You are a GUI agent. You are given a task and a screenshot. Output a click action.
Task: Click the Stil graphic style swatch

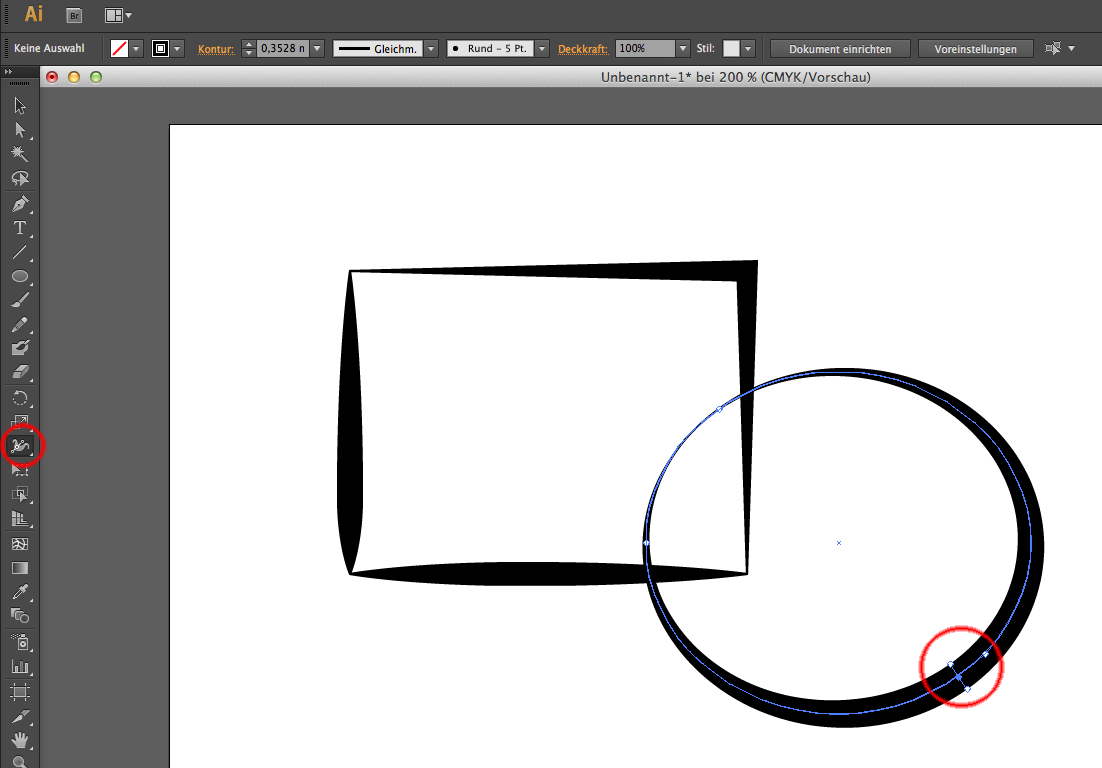point(731,48)
